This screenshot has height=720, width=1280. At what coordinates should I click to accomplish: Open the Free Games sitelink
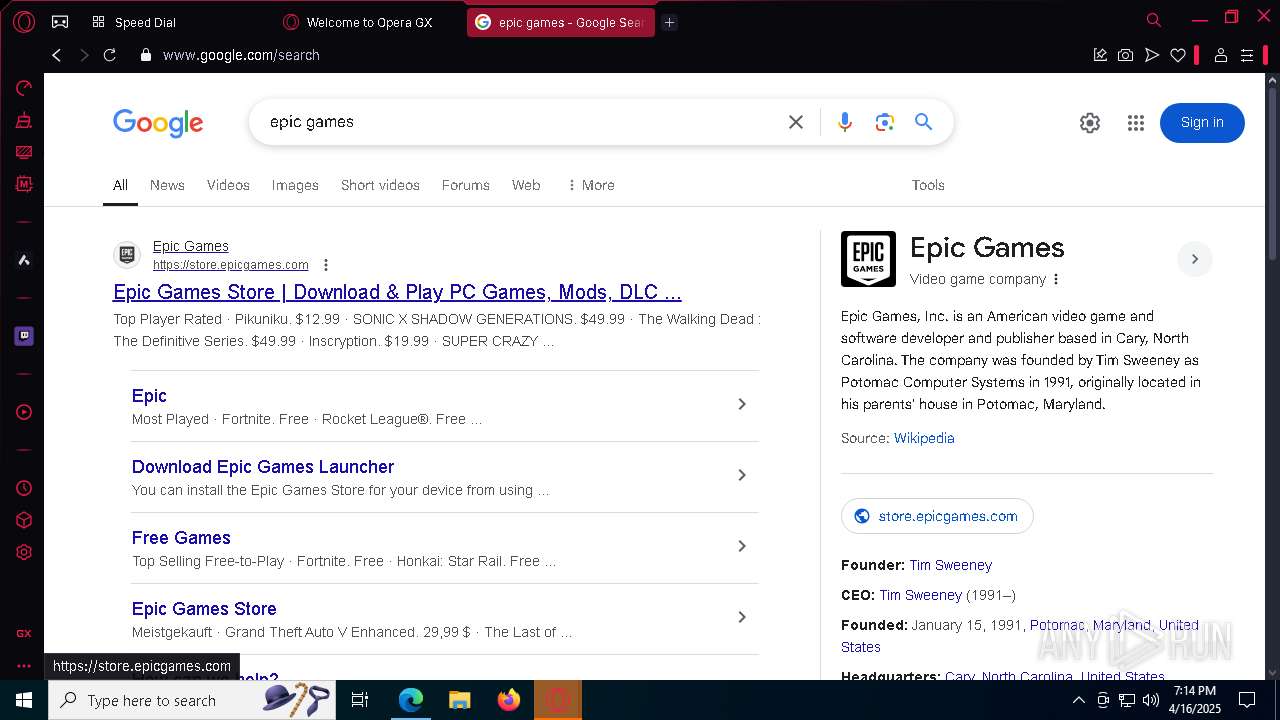[x=181, y=538]
